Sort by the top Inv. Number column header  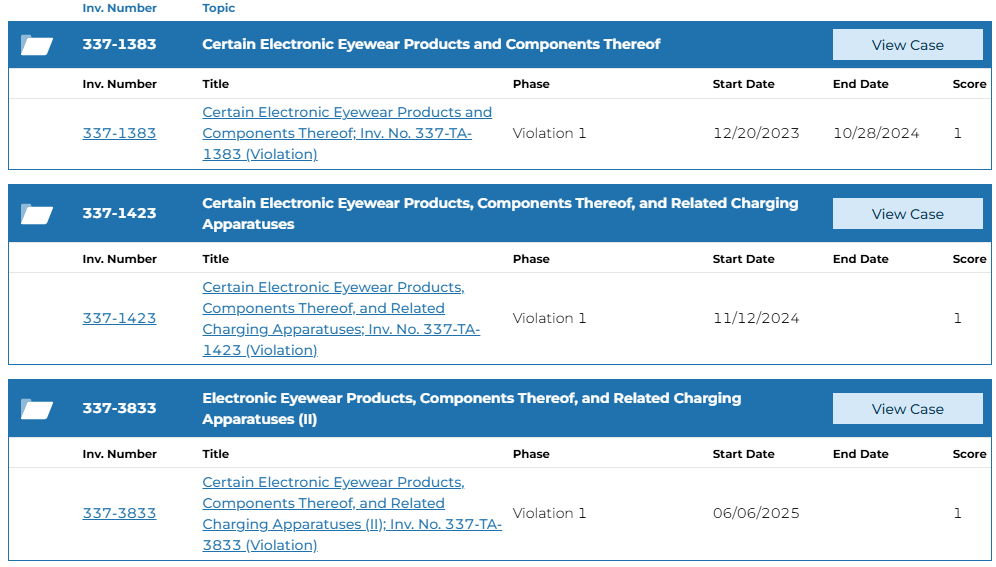coord(119,8)
